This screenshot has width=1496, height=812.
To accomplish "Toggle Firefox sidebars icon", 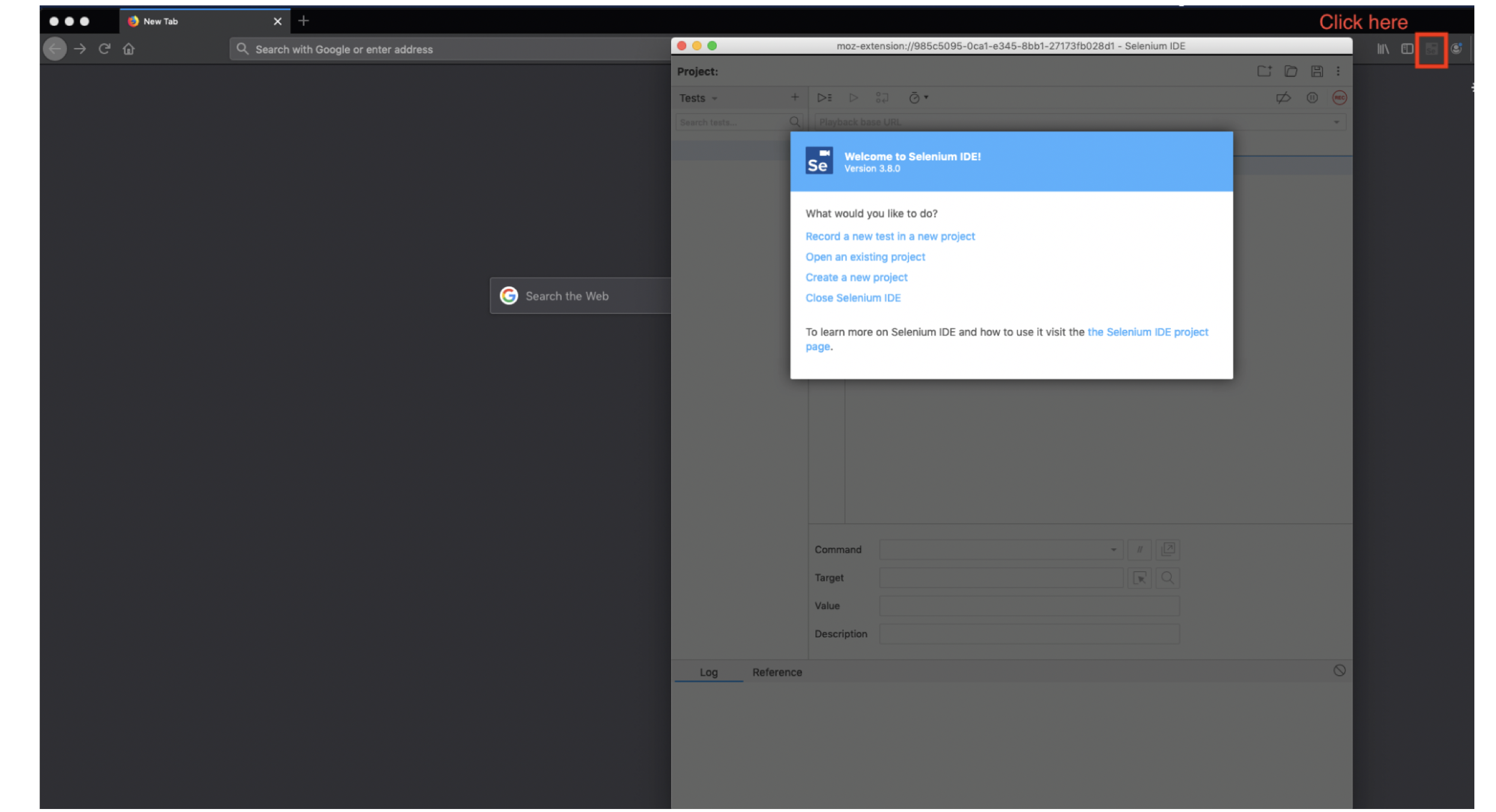I will pyautogui.click(x=1407, y=49).
